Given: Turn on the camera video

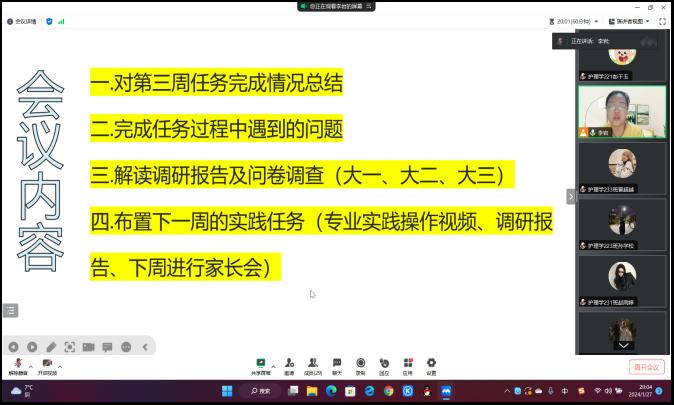Looking at the screenshot, I should pos(47,364).
